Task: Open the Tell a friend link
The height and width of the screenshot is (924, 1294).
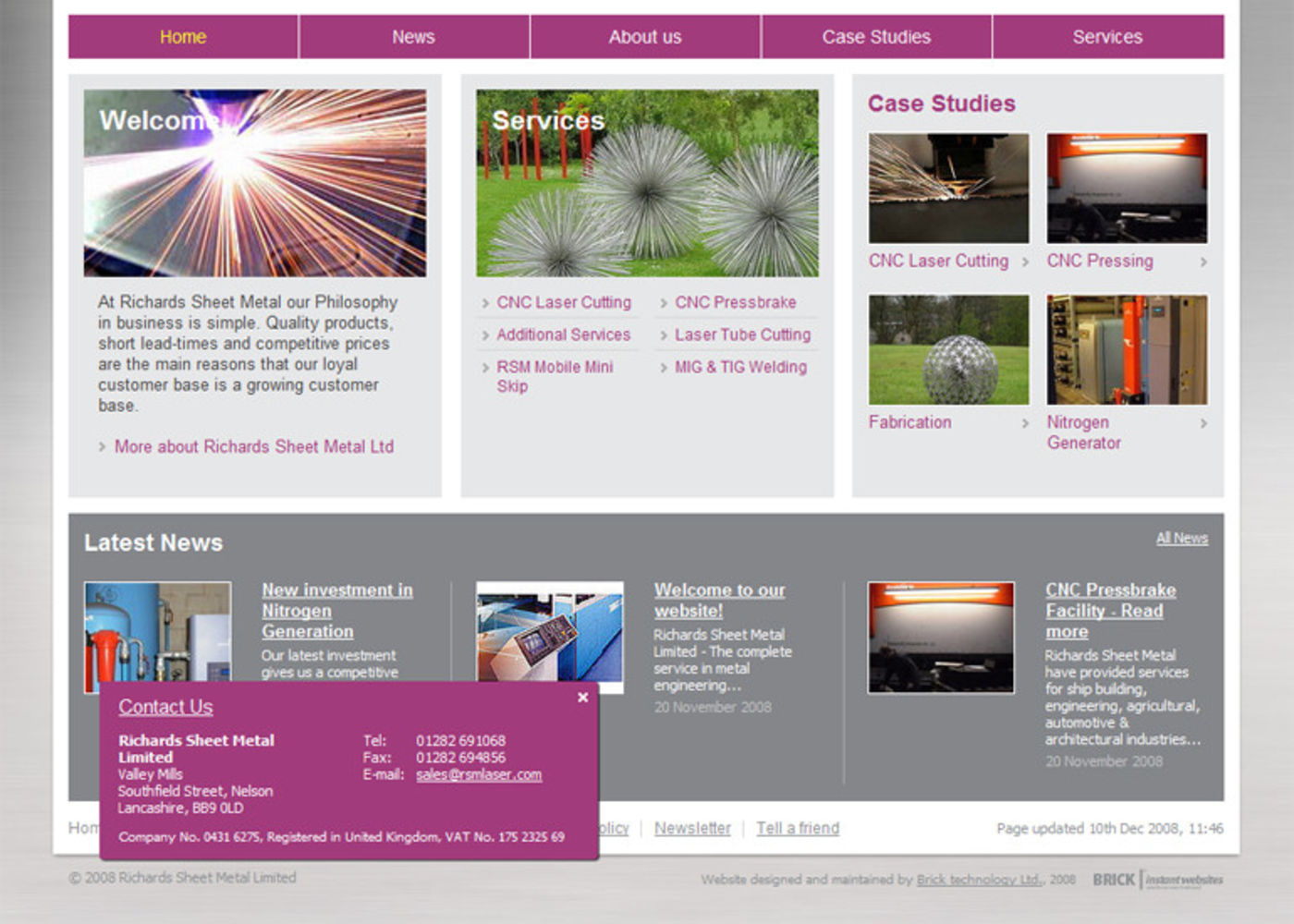Action: pyautogui.click(x=796, y=828)
